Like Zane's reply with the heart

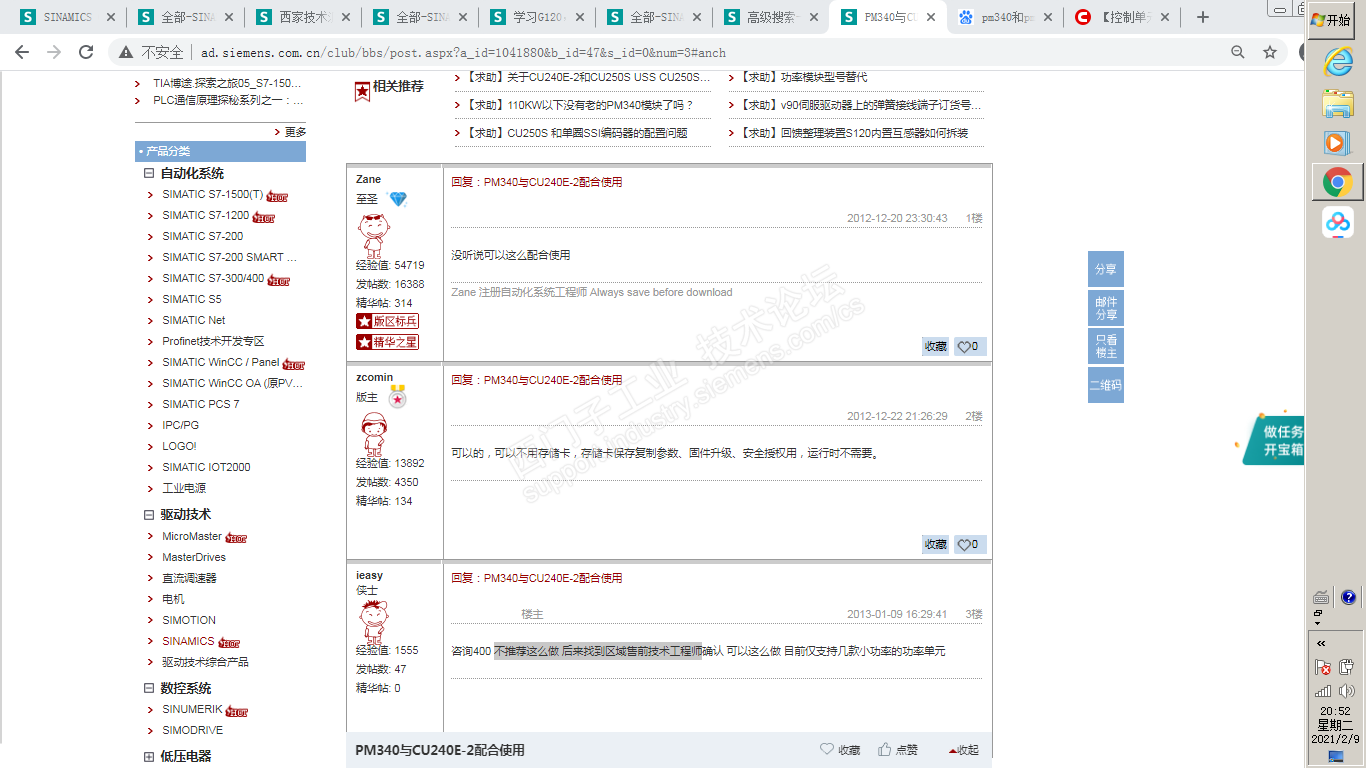pyautogui.click(x=970, y=347)
